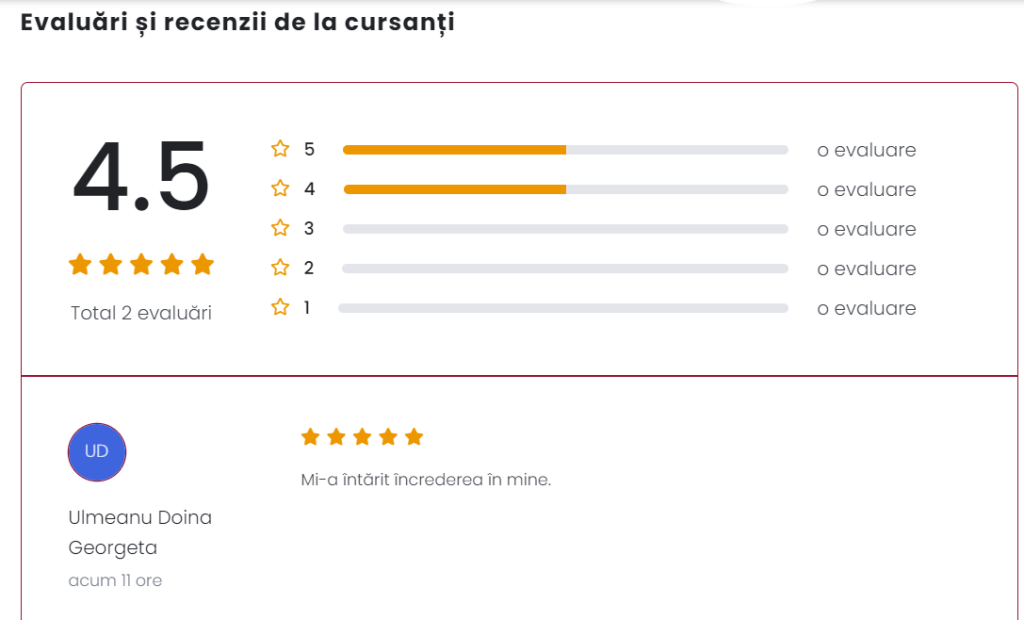The height and width of the screenshot is (620, 1024).
Task: Click the 4-star row outline star icon
Action: 280,189
